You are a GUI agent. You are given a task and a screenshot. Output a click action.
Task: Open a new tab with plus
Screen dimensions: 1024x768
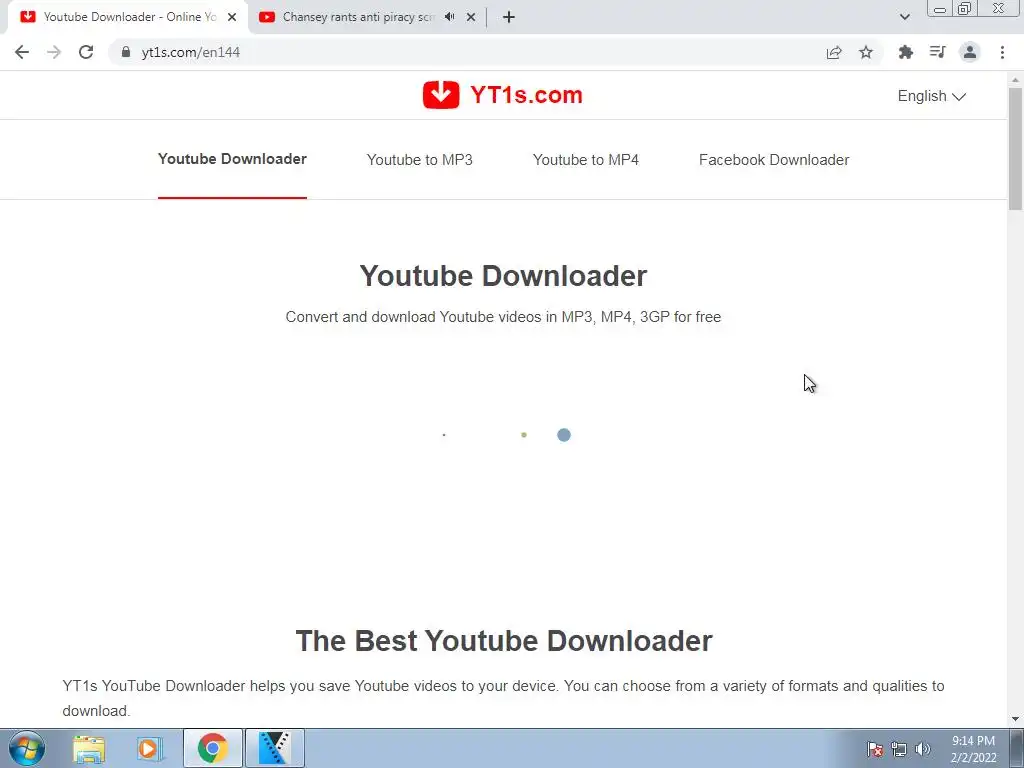pyautogui.click(x=509, y=17)
